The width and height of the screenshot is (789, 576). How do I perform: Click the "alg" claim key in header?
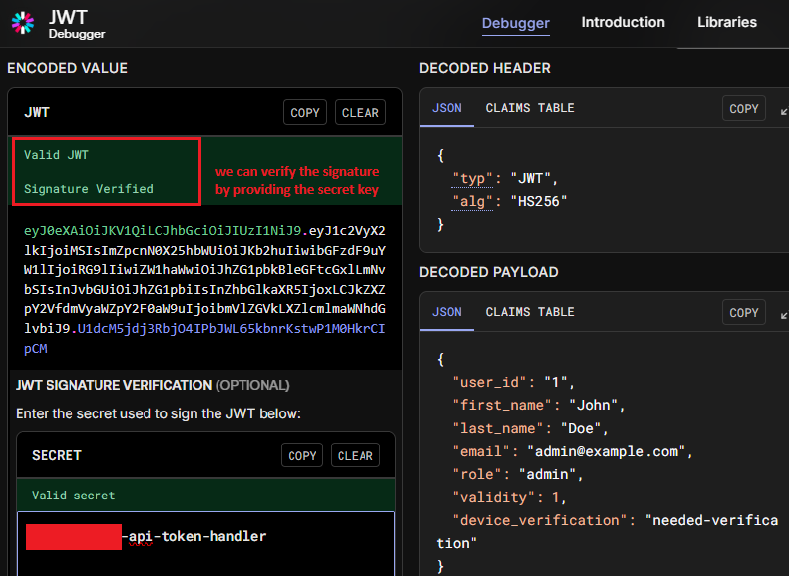tap(472, 202)
